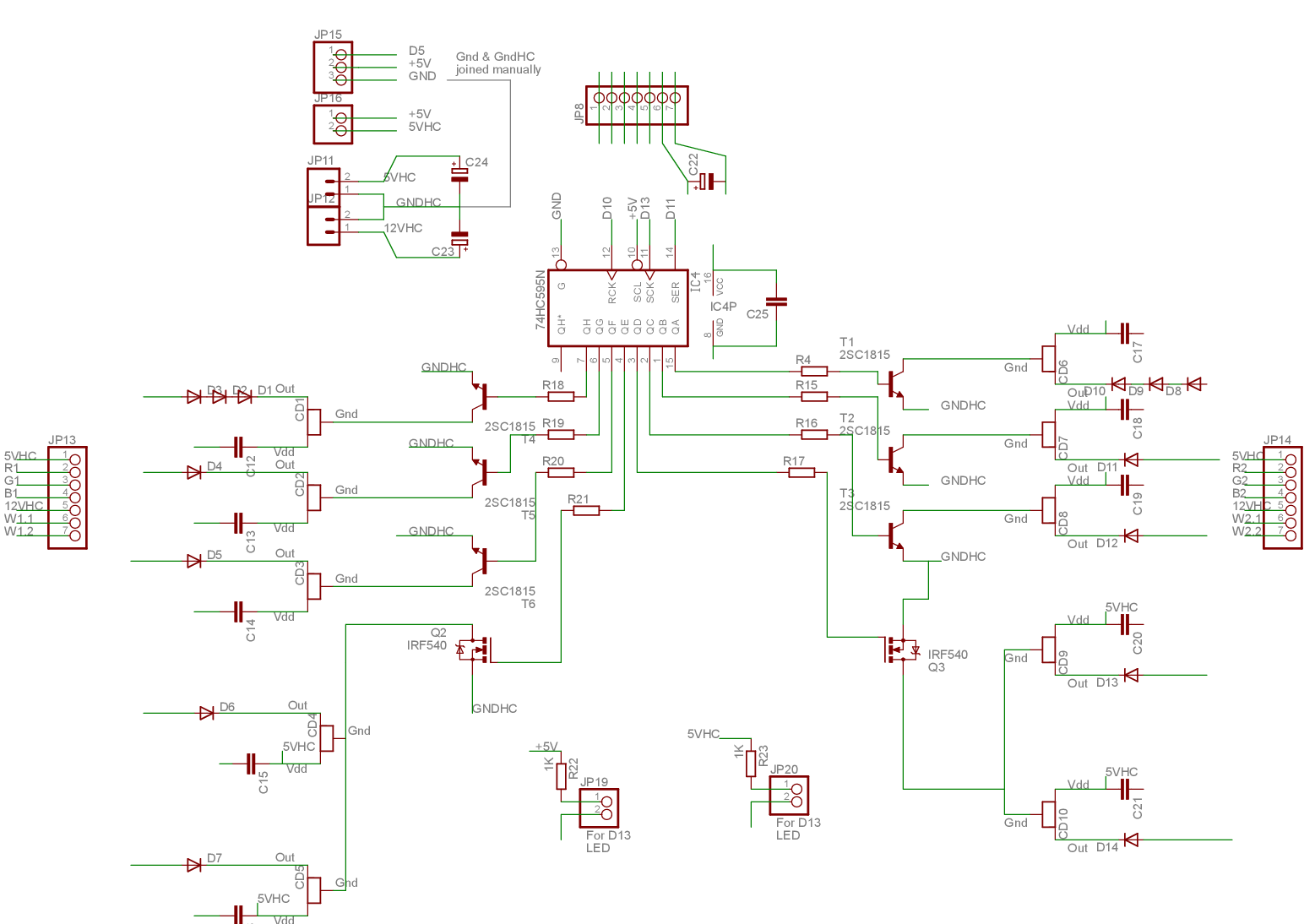Screen dimensions: 1315x924
Task: Select diode D4 symbol
Action: 193,472
